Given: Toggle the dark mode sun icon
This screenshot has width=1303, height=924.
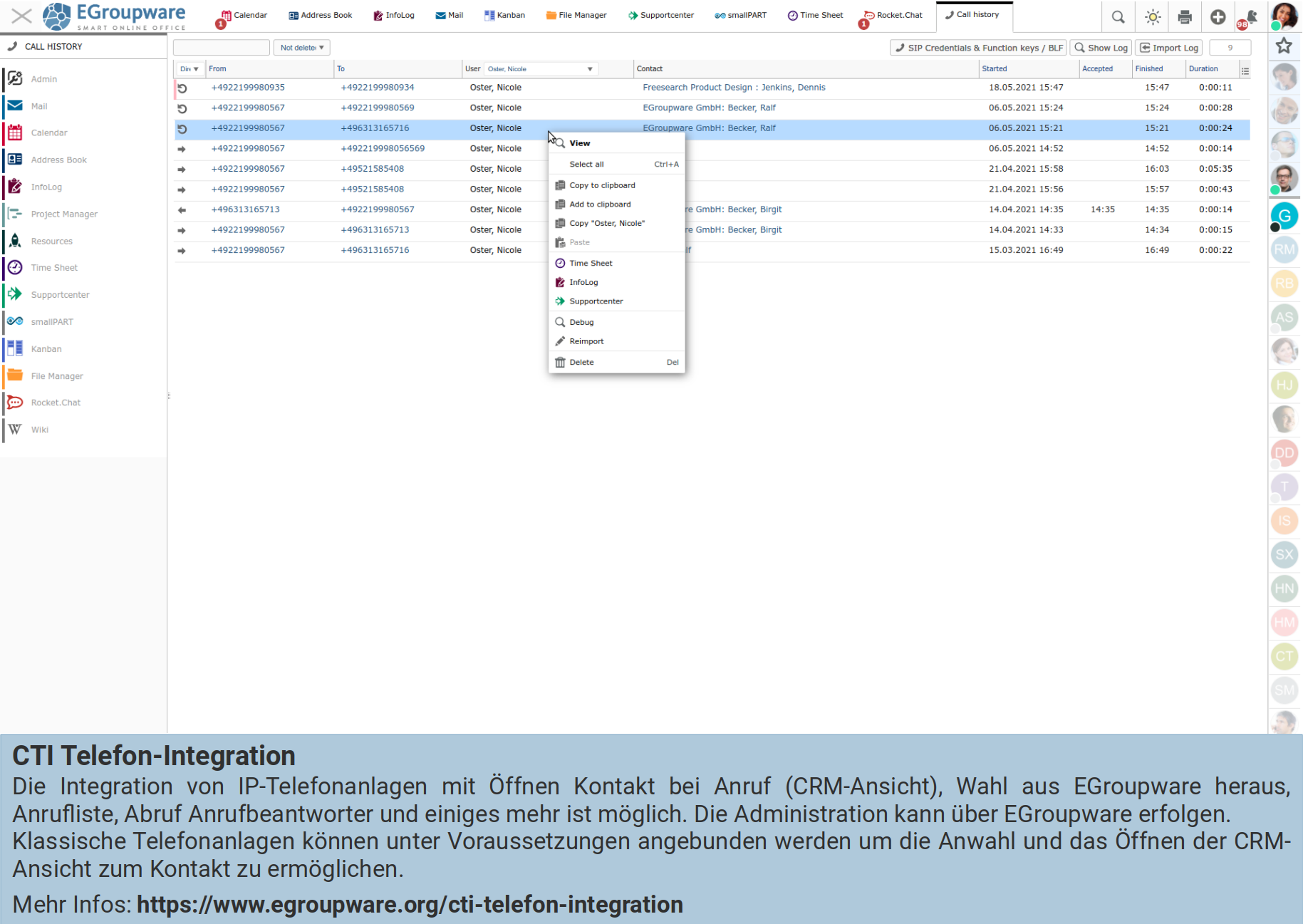Looking at the screenshot, I should [1152, 16].
